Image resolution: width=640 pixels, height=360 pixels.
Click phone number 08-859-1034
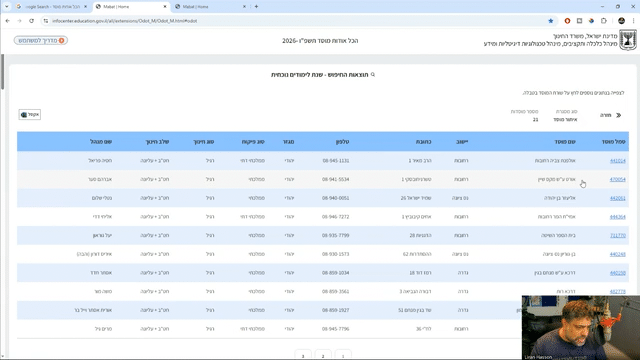click(x=336, y=273)
